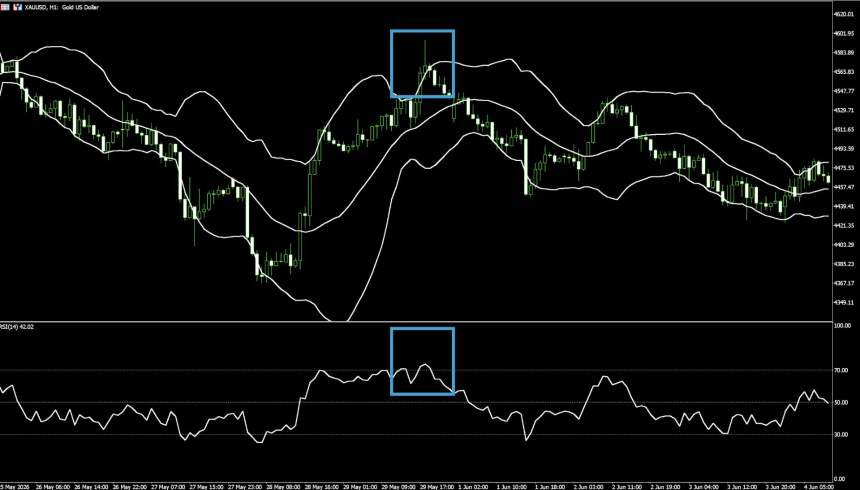Click the 4349.11 price scale label
Viewport: 860px width, 490px height.
click(844, 302)
